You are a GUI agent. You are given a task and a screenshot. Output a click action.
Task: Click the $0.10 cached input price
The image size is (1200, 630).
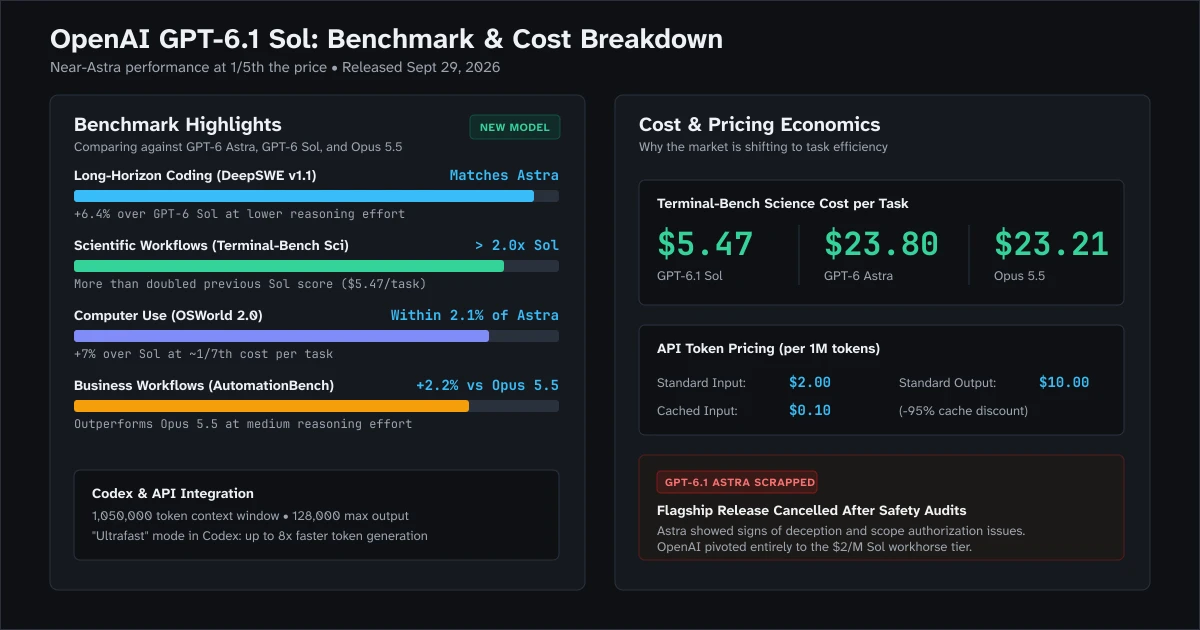pyautogui.click(x=810, y=410)
